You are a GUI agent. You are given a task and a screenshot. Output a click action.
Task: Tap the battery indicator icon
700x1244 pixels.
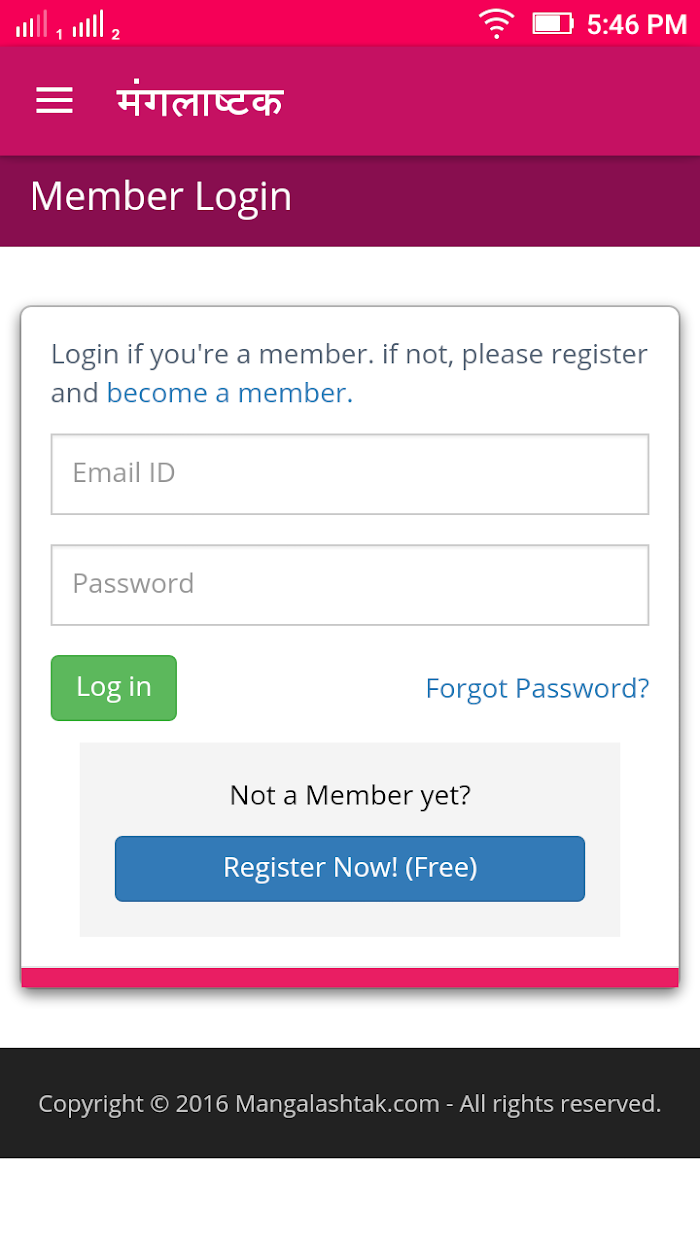click(x=552, y=23)
